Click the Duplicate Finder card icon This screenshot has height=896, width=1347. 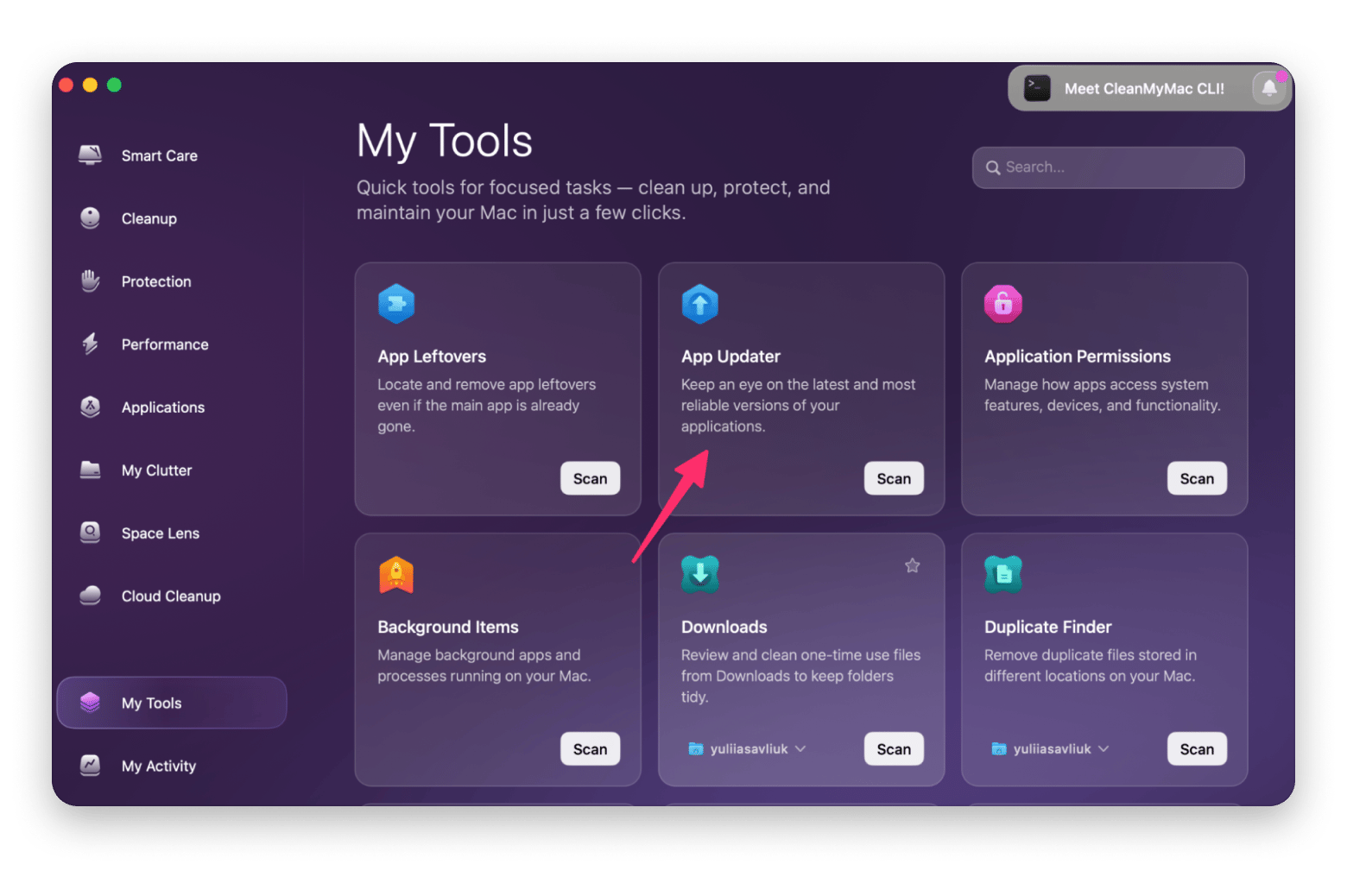coord(1003,574)
